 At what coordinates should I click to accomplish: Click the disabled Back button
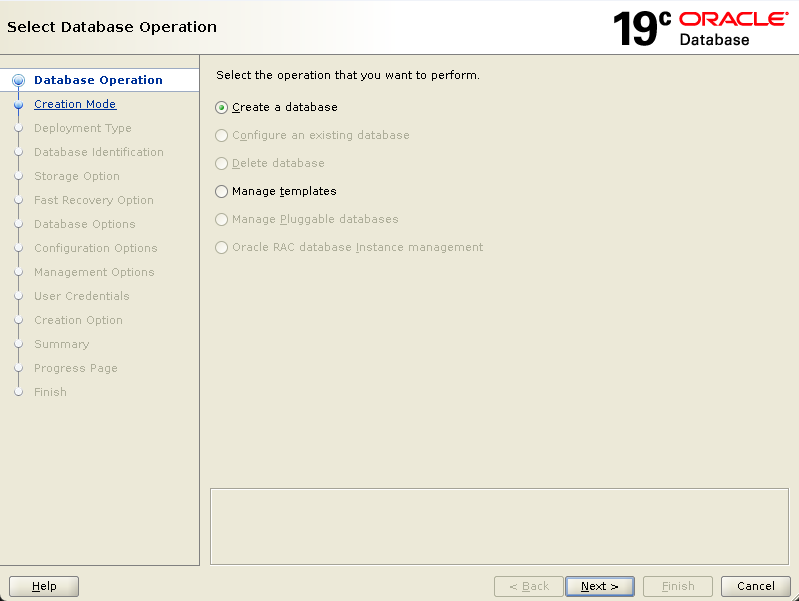529,586
